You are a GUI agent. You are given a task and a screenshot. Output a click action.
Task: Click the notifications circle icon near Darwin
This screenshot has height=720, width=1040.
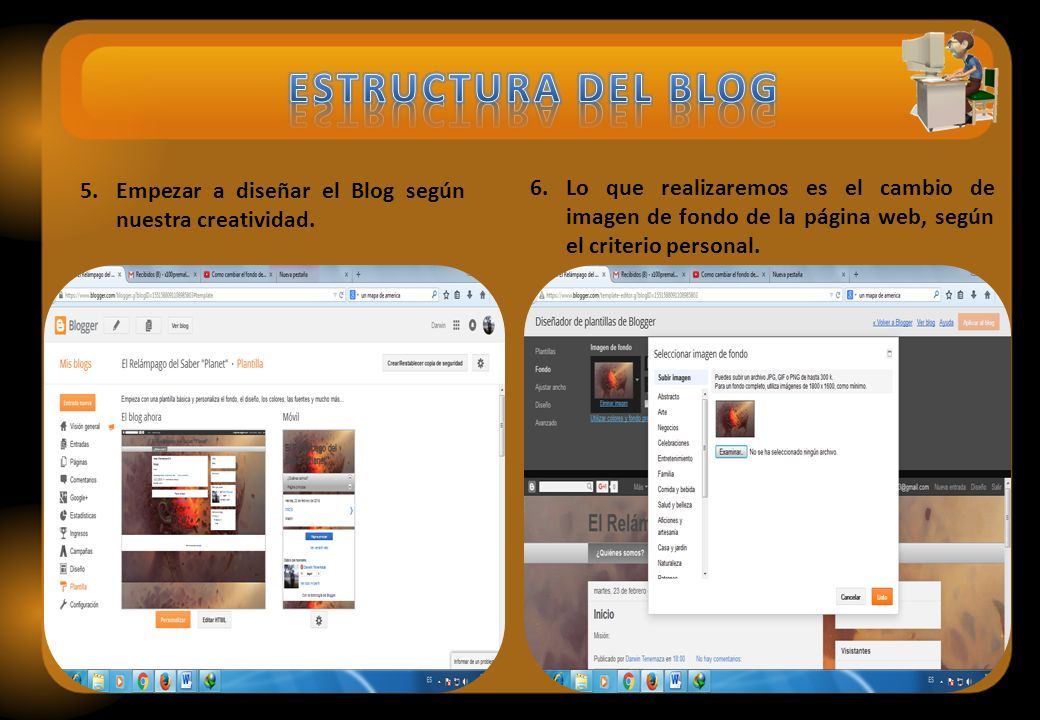pos(472,325)
